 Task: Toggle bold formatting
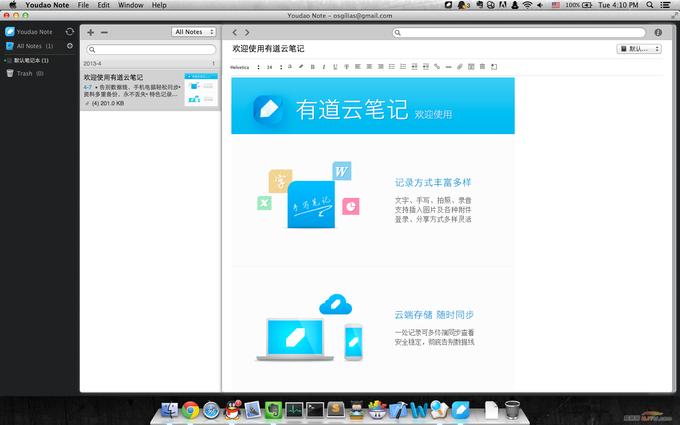[312, 67]
